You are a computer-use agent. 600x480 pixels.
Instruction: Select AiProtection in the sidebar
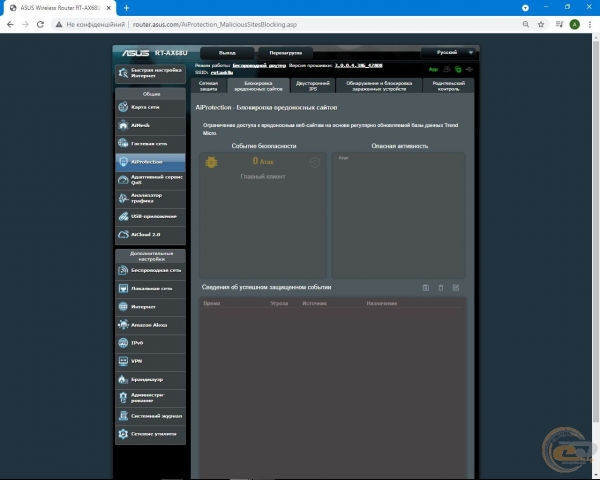(x=150, y=162)
